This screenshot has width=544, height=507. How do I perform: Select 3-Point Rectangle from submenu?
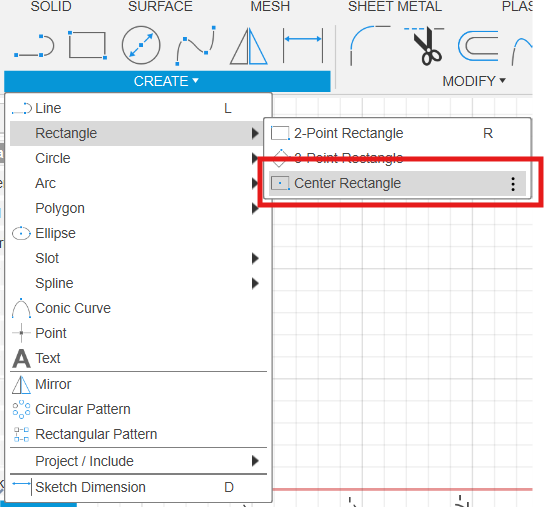coord(398,158)
